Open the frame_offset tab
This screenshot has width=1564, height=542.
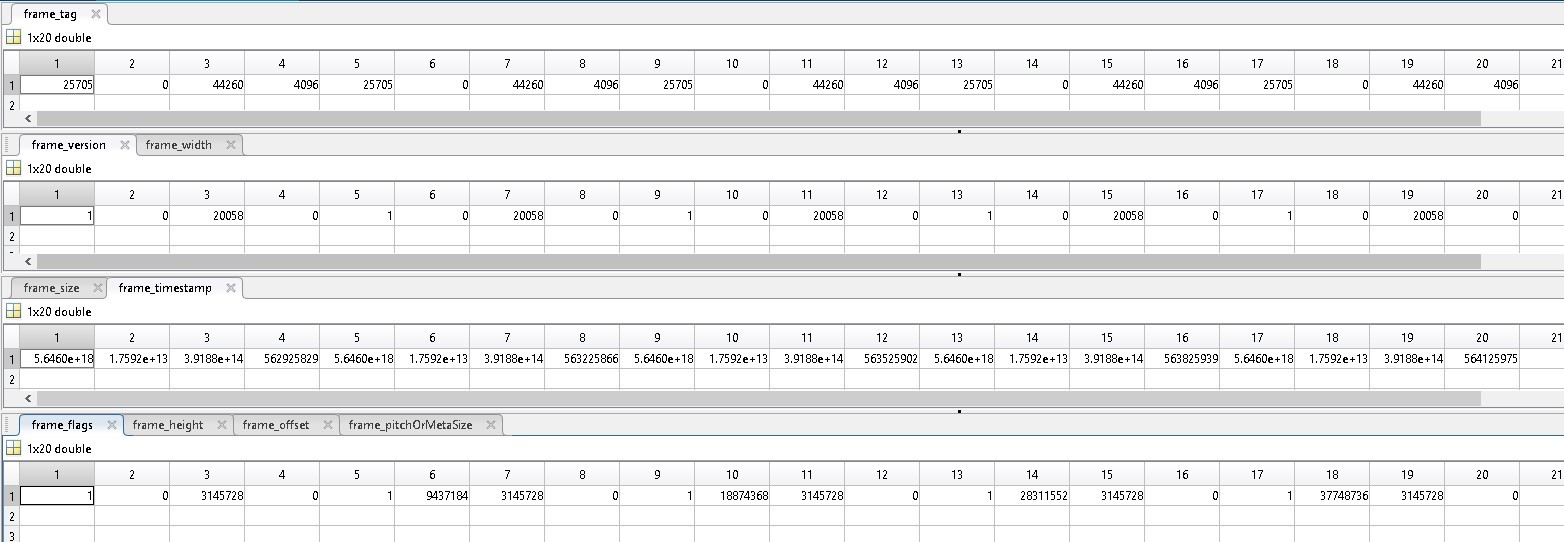coord(275,425)
